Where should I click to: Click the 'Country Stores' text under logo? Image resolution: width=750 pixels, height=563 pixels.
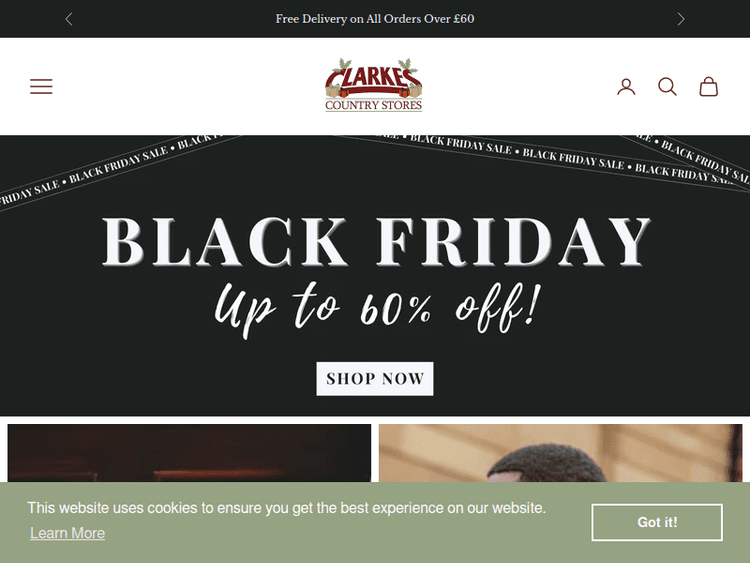374,105
